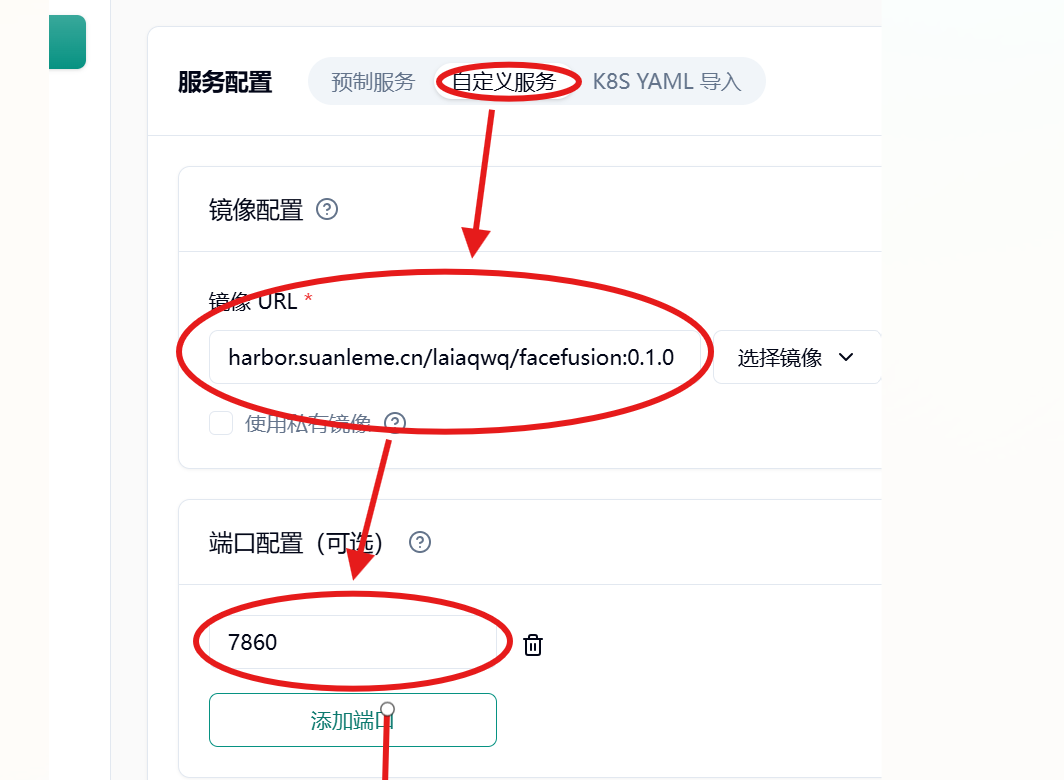Click the chevron arrow inside 选择镜像
Screen dimensions: 1064x780
(846, 357)
